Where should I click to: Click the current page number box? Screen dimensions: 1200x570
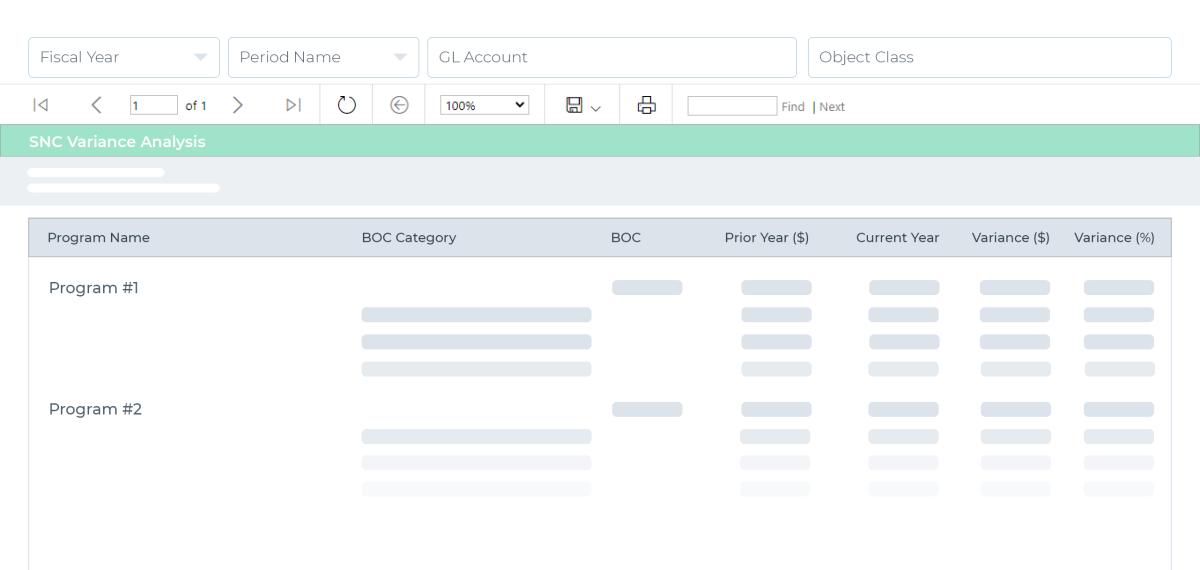(154, 105)
